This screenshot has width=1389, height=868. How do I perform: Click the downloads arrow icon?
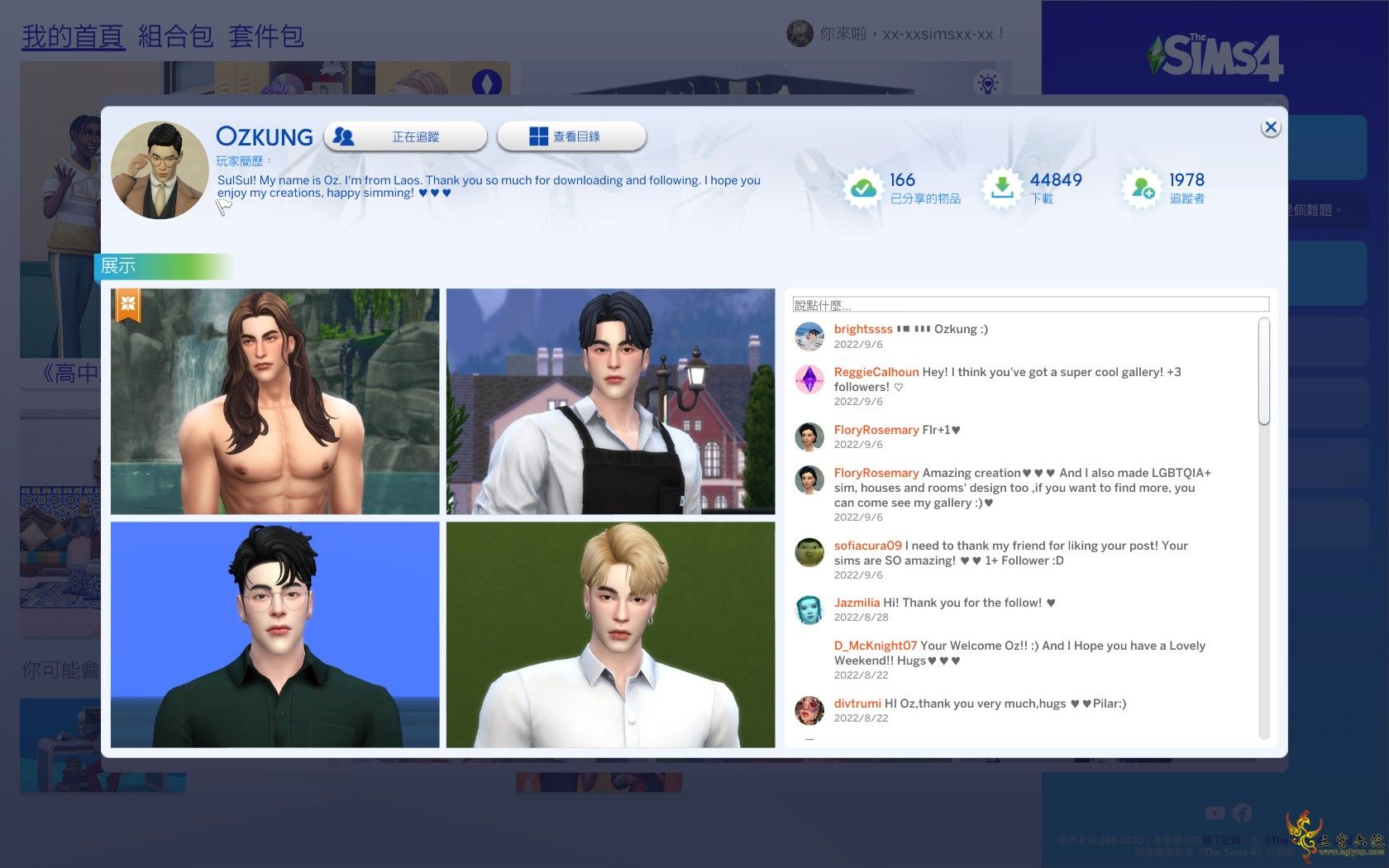point(1002,188)
